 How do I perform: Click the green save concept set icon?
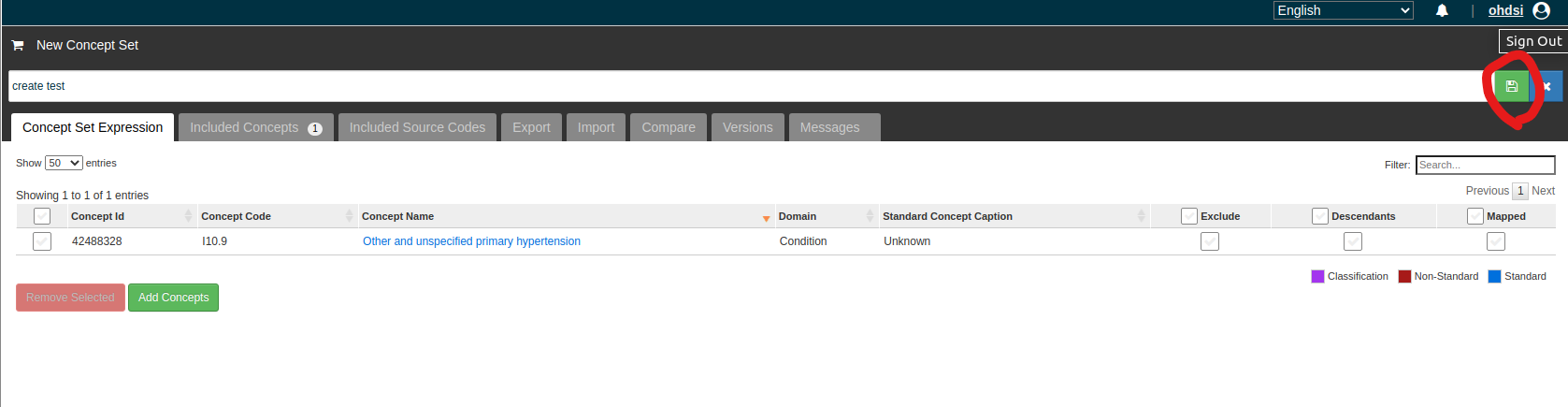tap(1511, 86)
